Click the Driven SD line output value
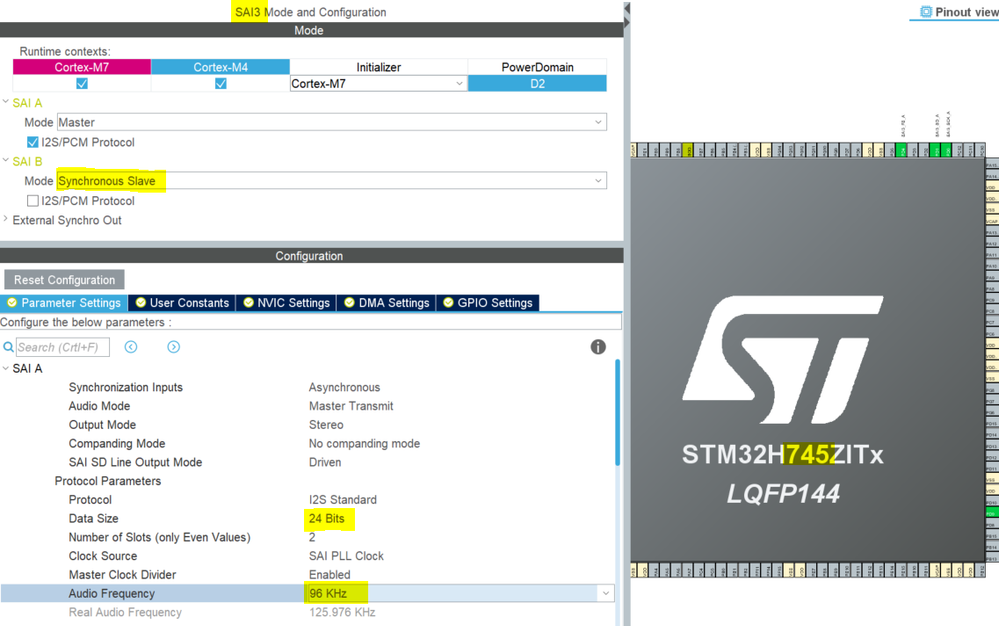999x626 pixels. point(325,462)
